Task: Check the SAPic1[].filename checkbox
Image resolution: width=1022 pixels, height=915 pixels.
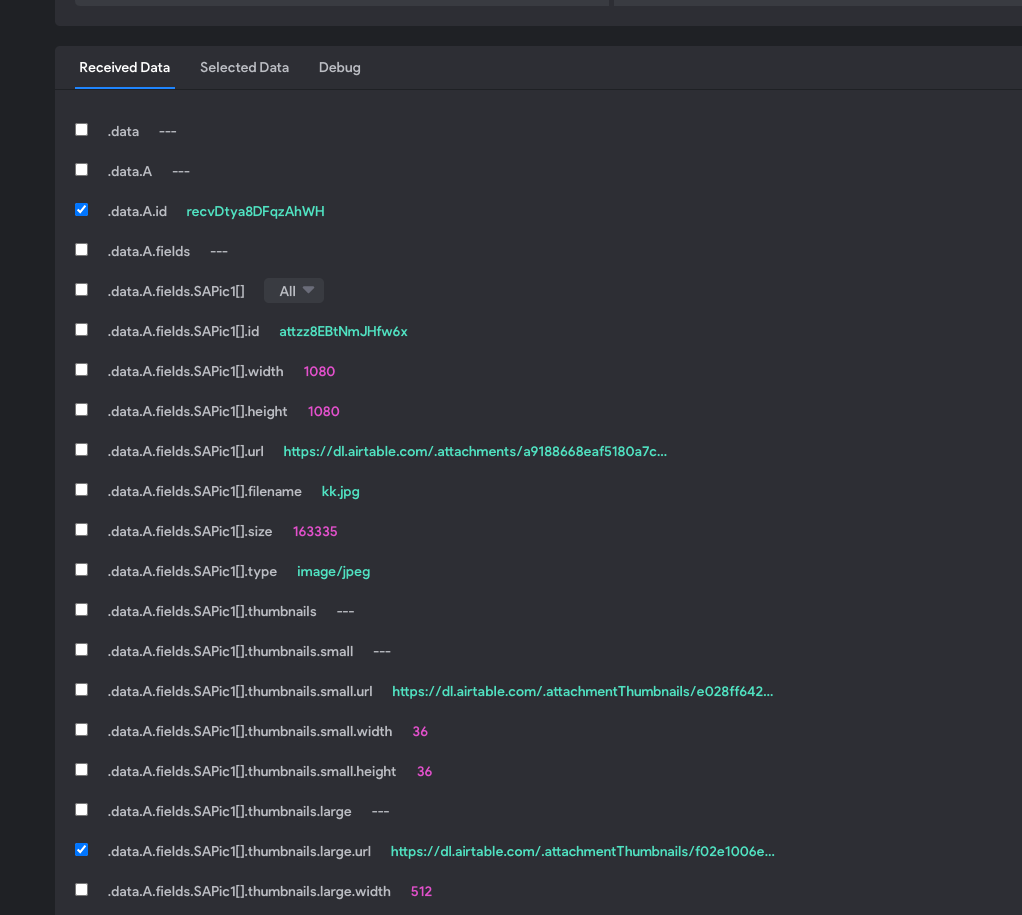Action: point(81,489)
